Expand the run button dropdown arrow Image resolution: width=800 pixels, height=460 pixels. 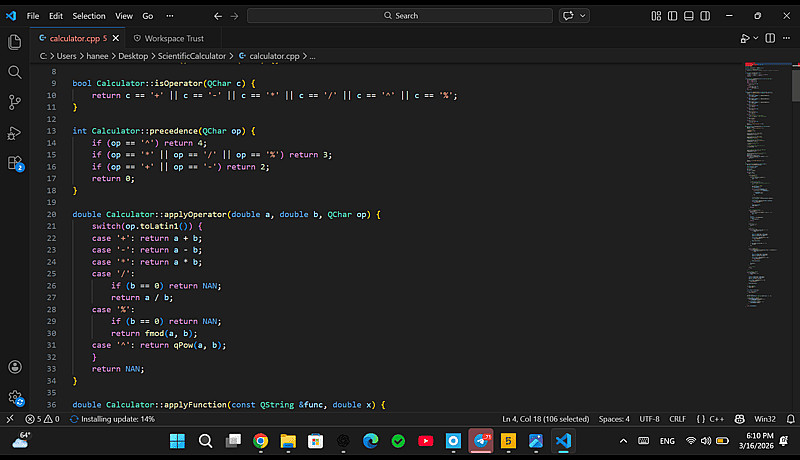(x=755, y=38)
